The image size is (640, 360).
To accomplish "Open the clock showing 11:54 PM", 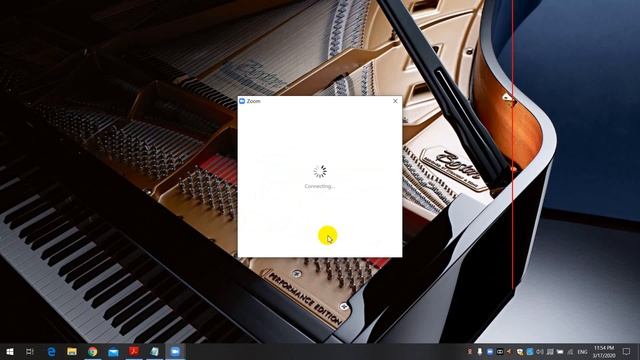I will [604, 351].
